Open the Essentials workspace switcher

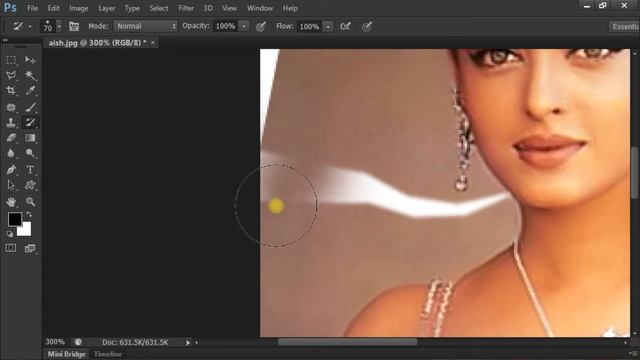point(624,27)
